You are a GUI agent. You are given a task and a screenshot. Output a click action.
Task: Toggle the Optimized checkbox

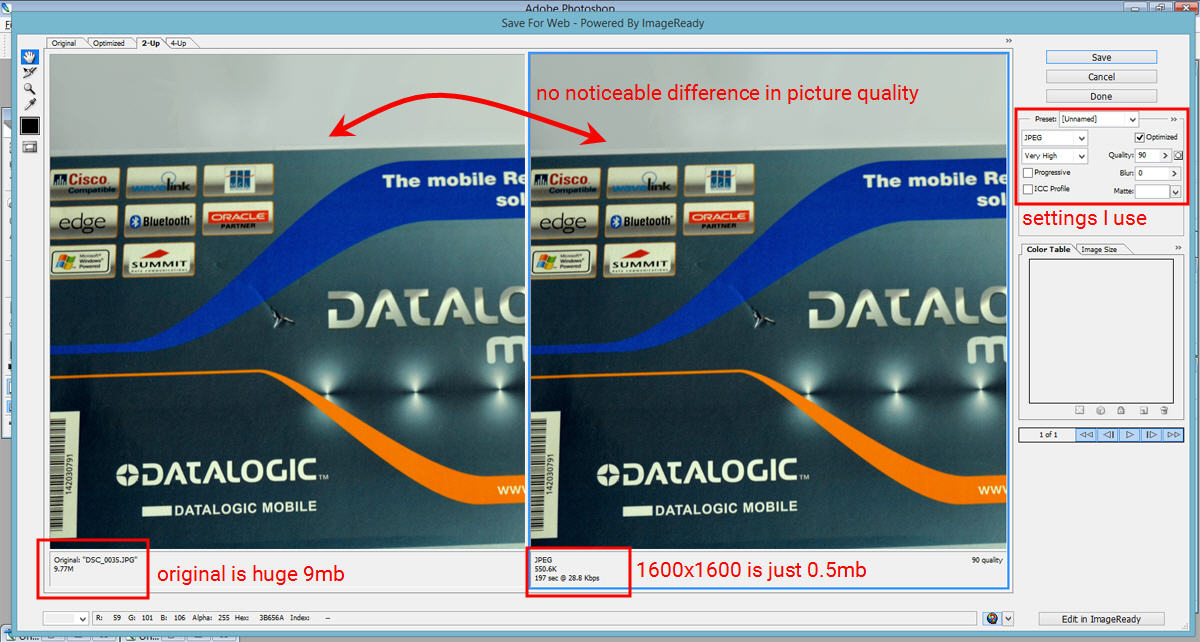pyautogui.click(x=1140, y=137)
